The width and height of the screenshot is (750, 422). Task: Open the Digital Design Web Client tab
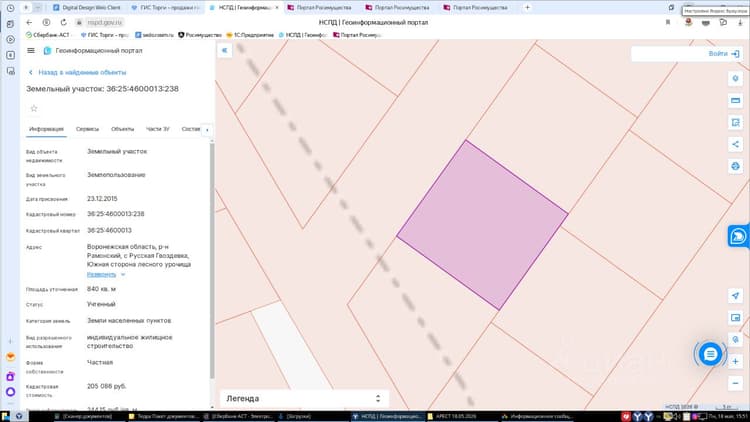click(x=87, y=8)
